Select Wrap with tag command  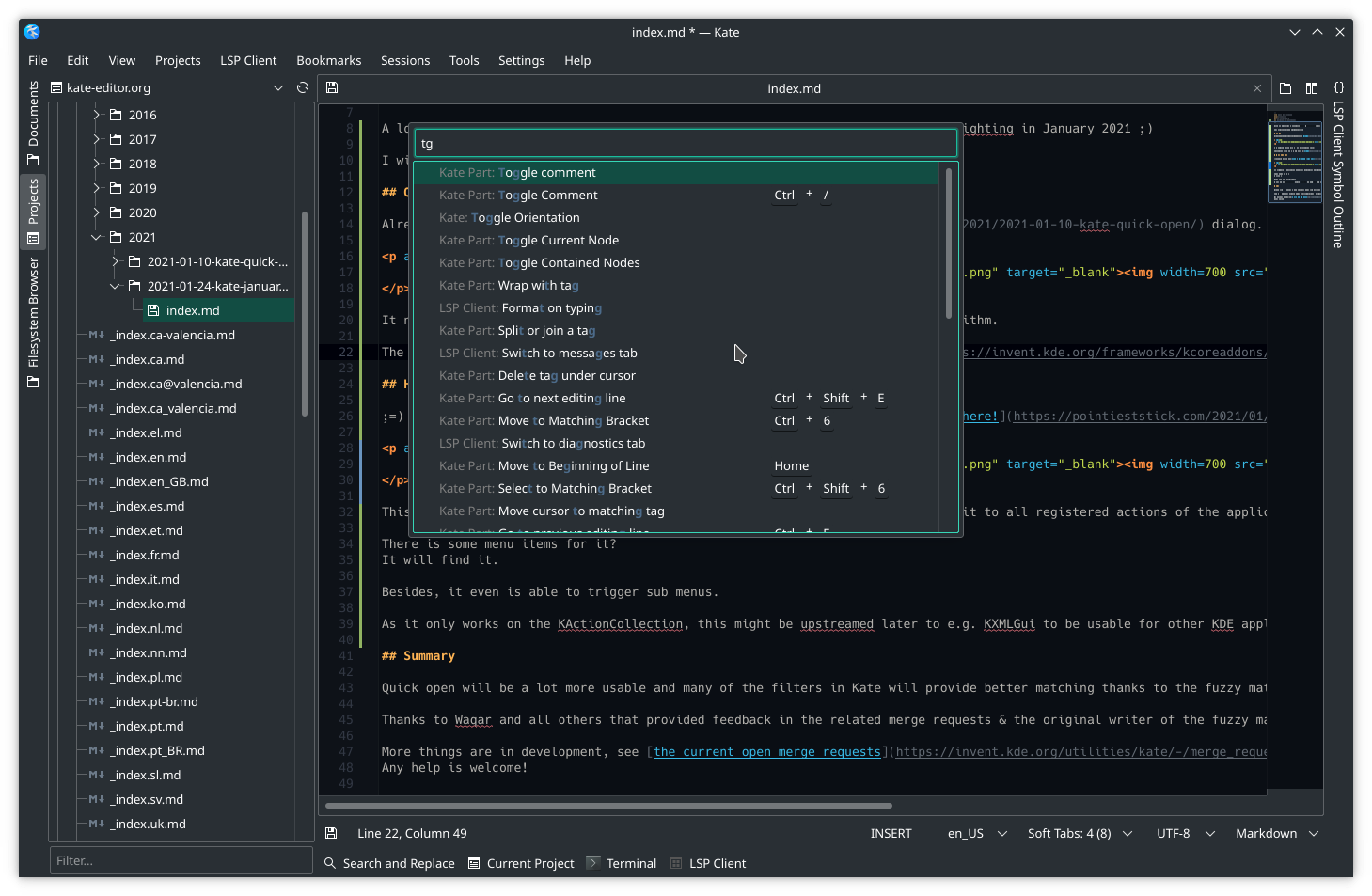(x=676, y=285)
